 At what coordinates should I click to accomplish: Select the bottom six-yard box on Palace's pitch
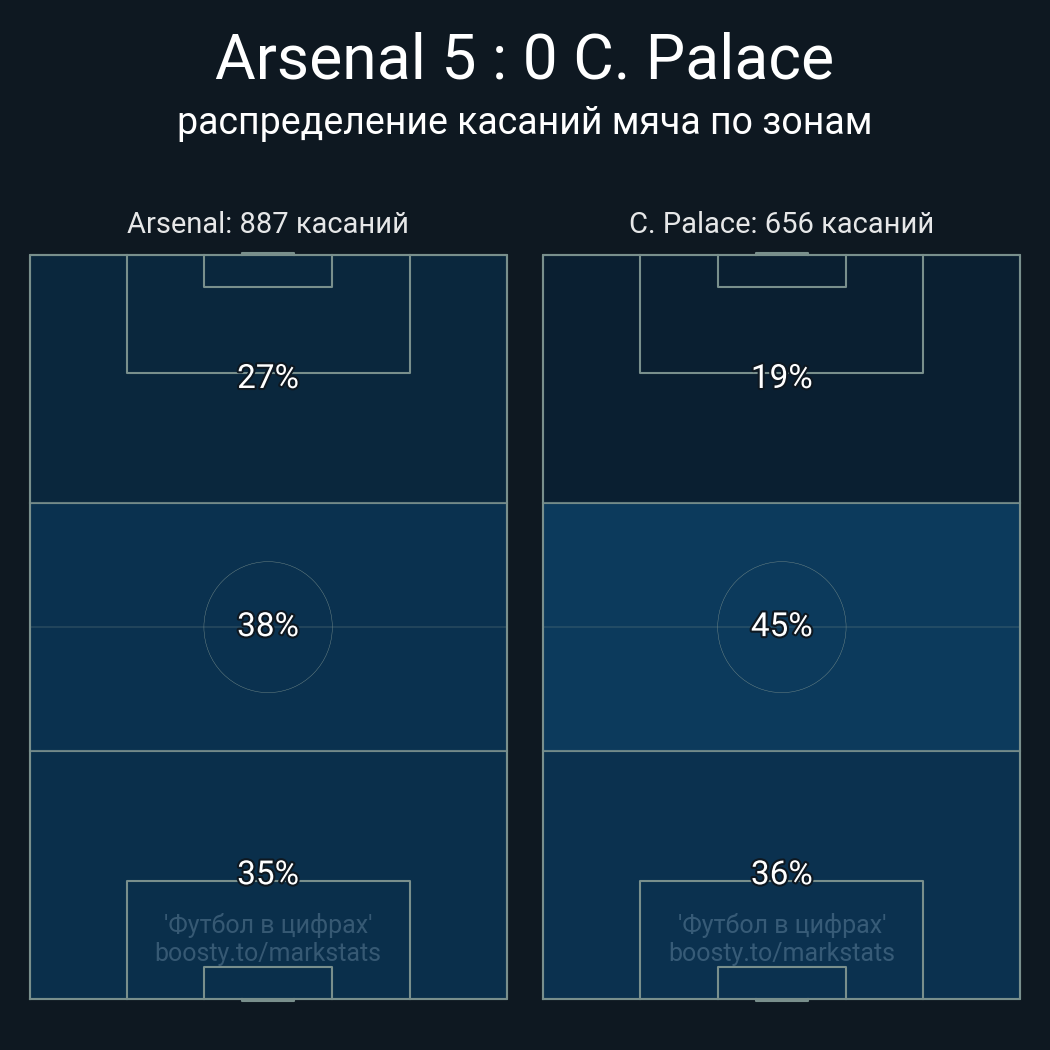[781, 982]
